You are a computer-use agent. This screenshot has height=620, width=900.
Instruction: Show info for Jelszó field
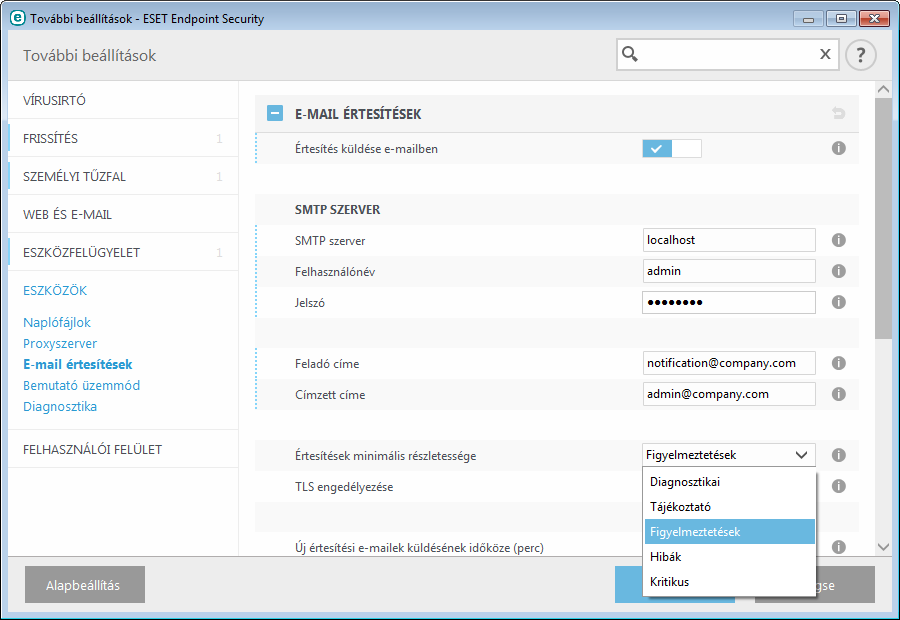pos(839,302)
